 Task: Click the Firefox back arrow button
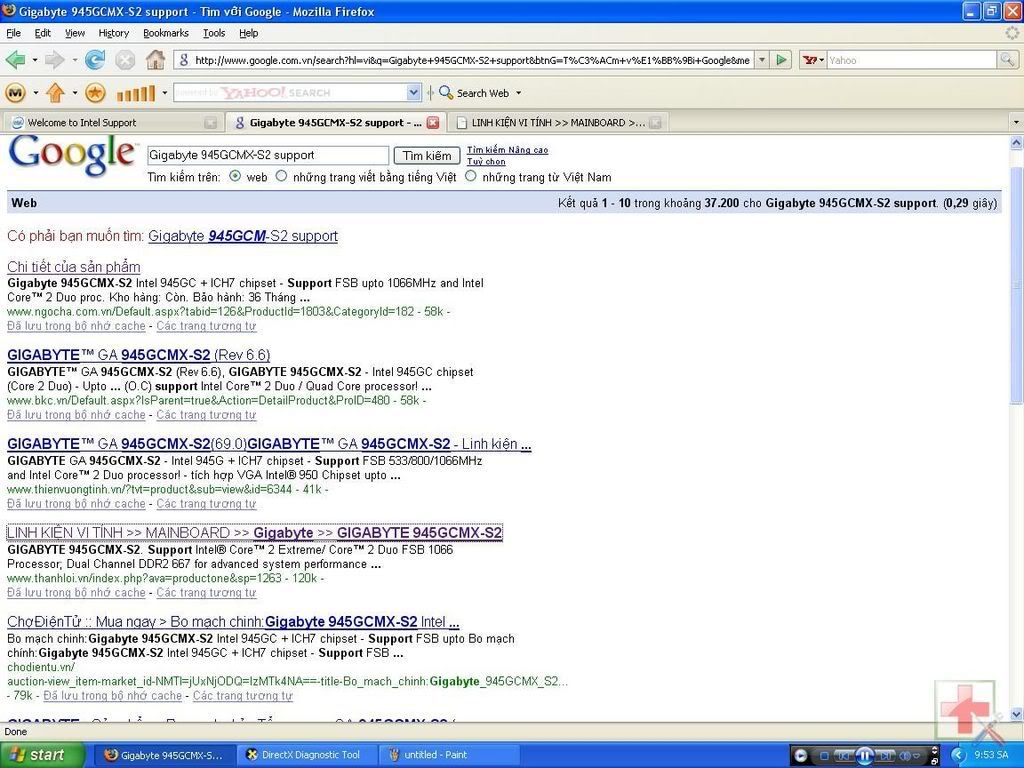pos(16,60)
